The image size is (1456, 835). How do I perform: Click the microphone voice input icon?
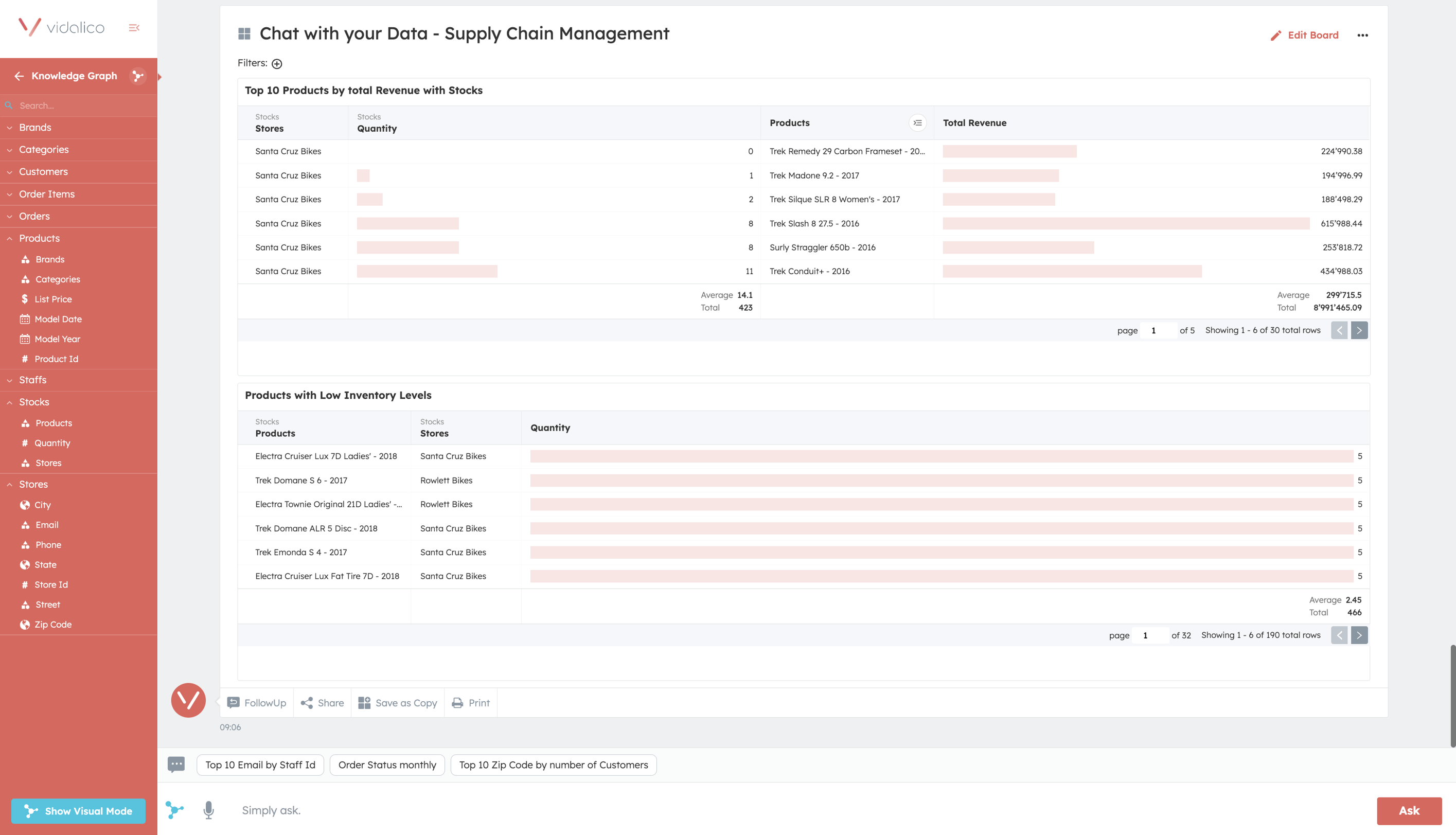(209, 810)
